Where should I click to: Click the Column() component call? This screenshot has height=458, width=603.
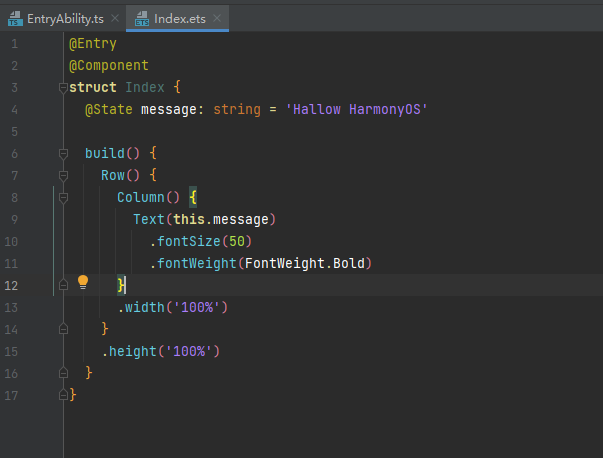tap(148, 198)
